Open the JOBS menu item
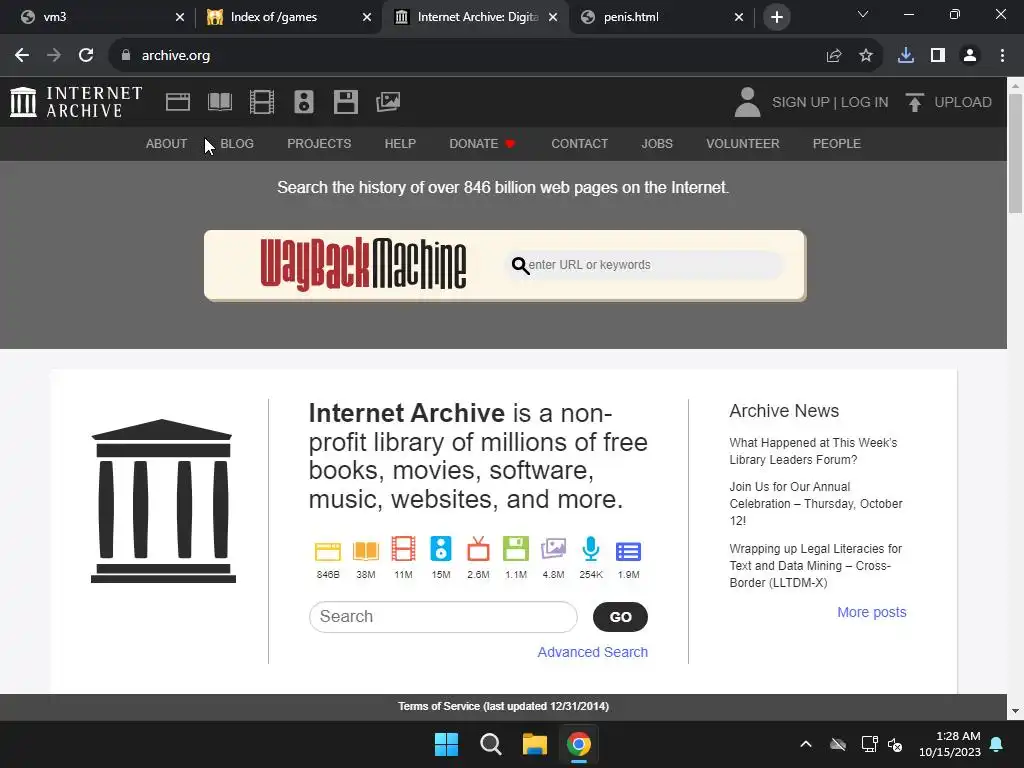The width and height of the screenshot is (1024, 768). 657,144
